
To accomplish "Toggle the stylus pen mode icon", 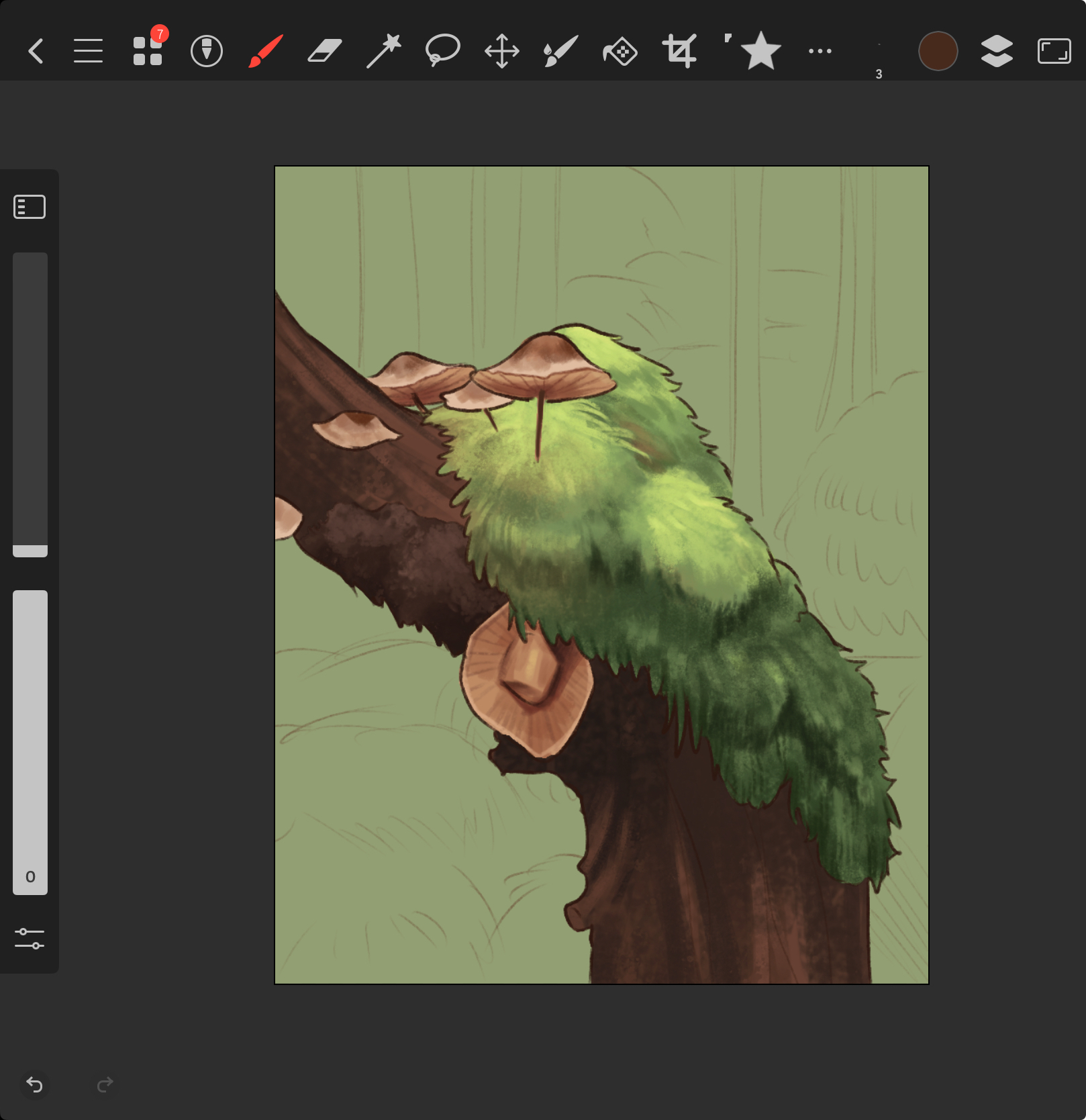I will coord(207,51).
